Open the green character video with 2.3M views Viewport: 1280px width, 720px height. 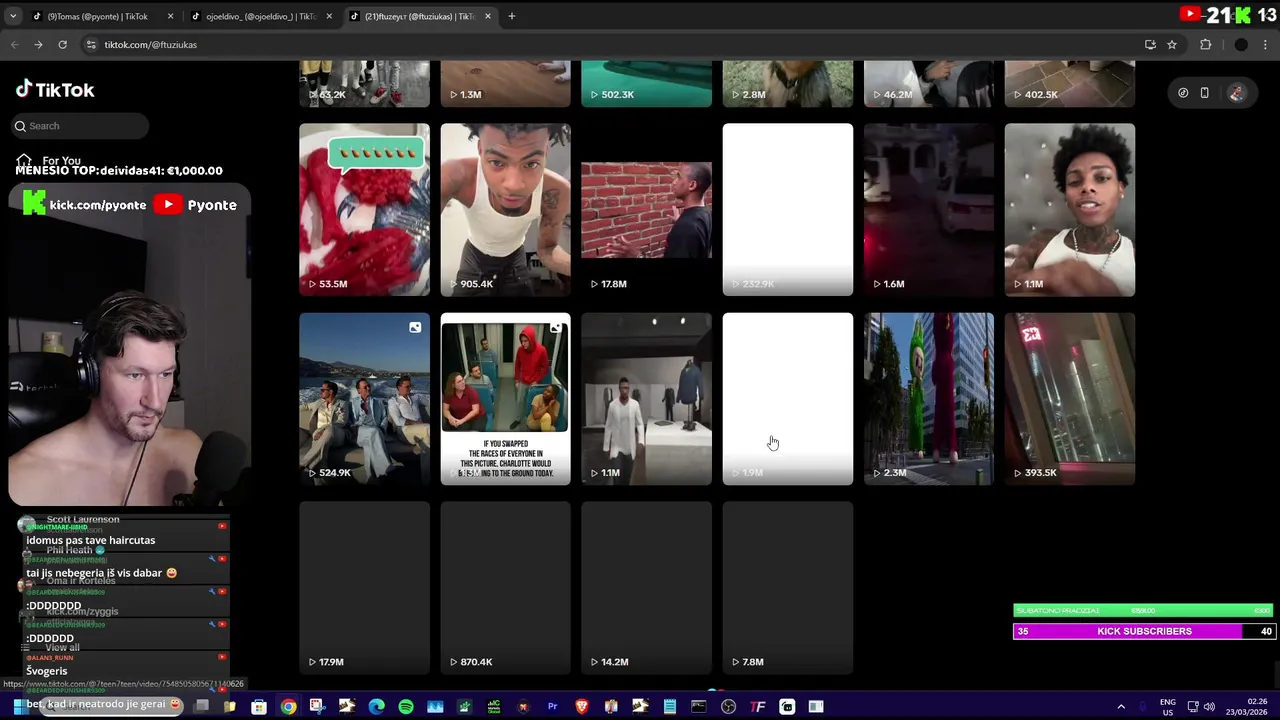[x=928, y=398]
